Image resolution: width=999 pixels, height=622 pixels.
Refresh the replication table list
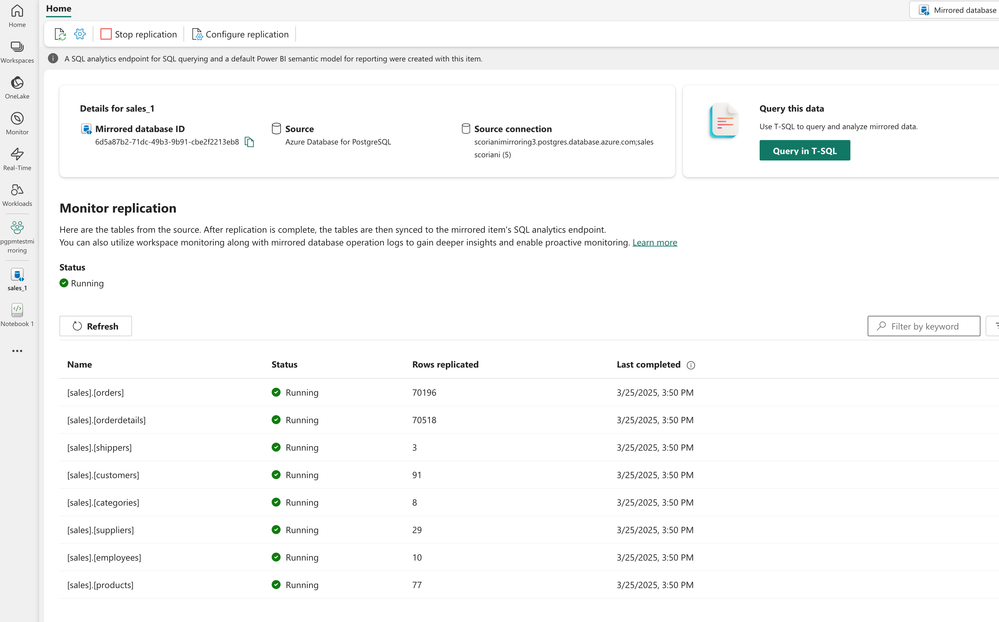click(x=96, y=326)
